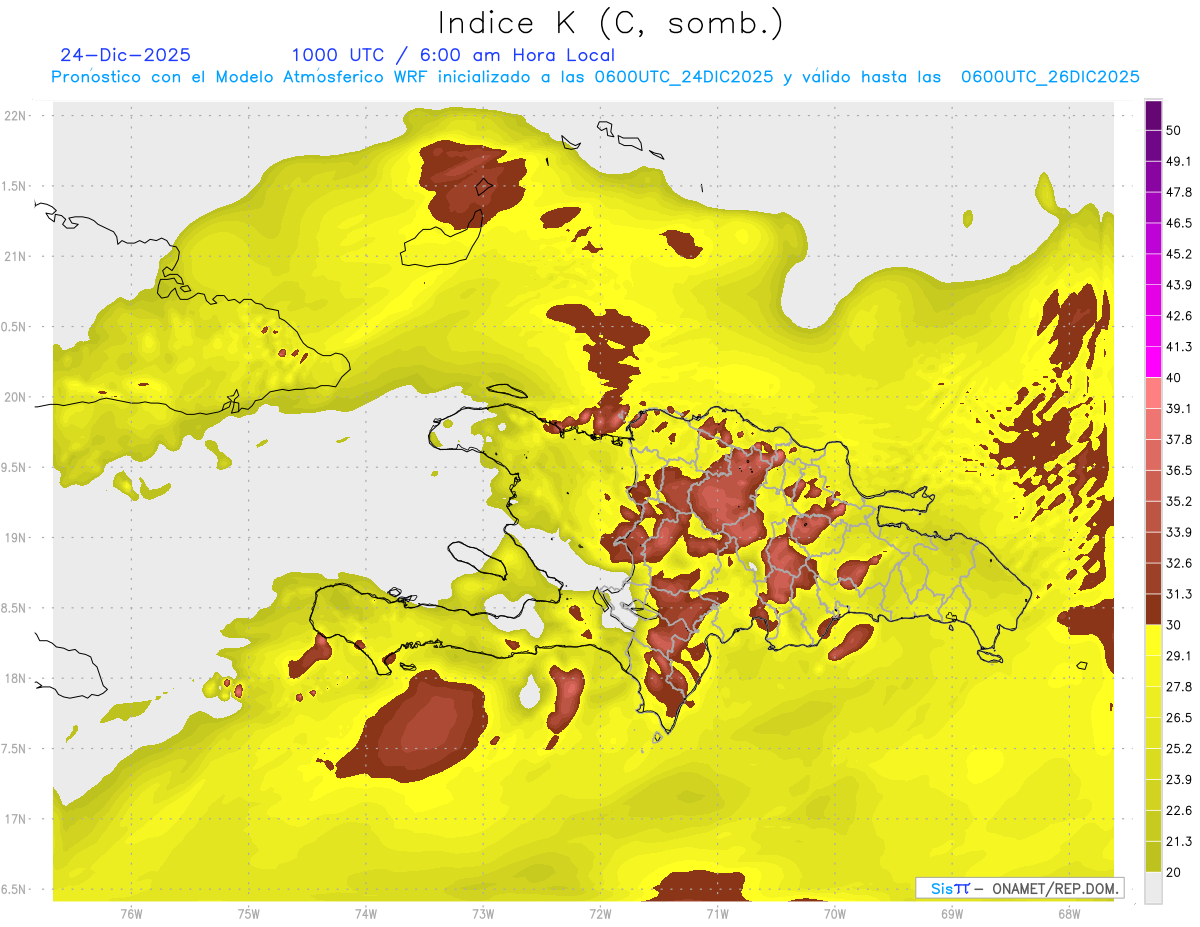This screenshot has height=927, width=1200.
Task: Click the colorbar value "41.3"
Action: 1179,347
